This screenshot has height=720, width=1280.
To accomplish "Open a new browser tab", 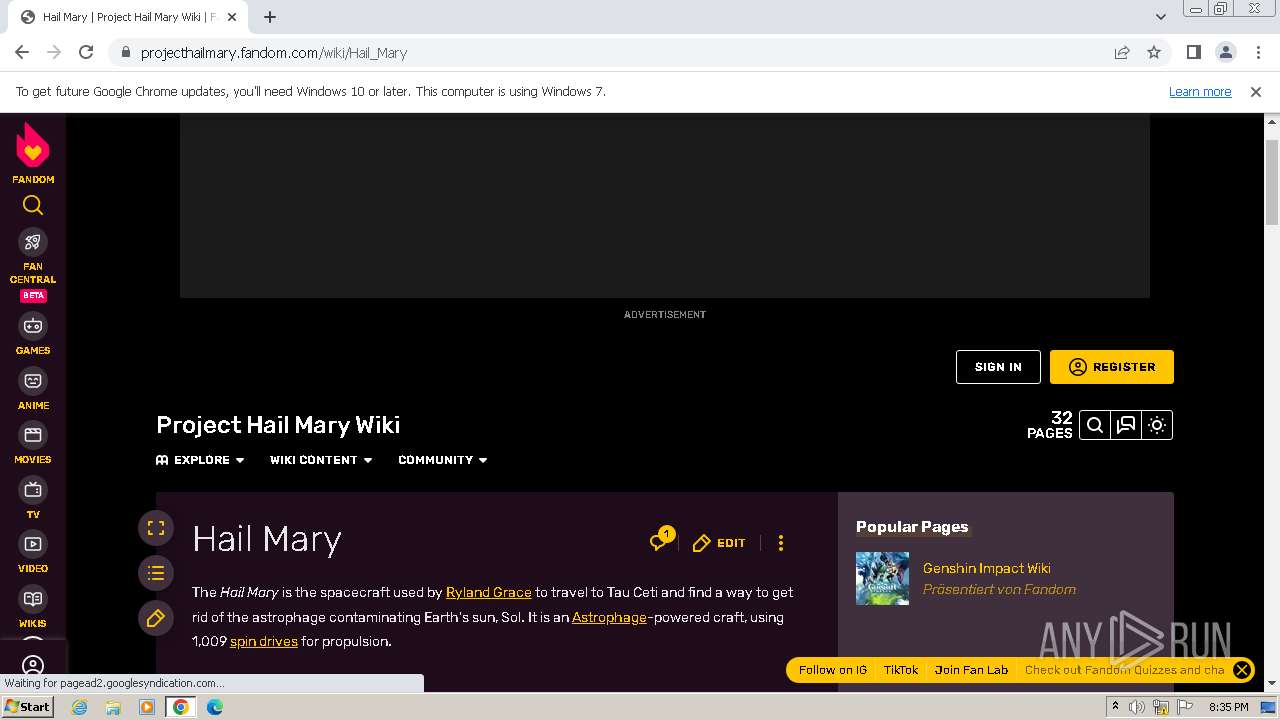I will tap(270, 17).
